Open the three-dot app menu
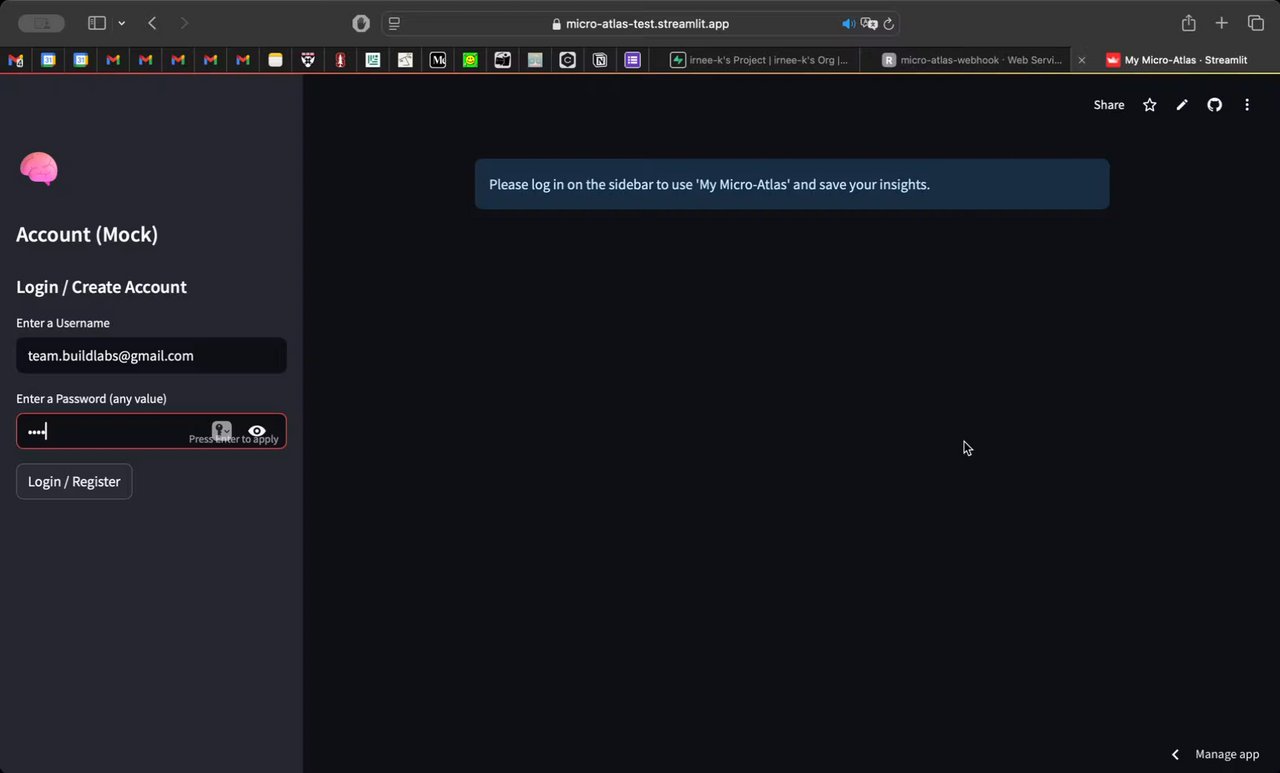Viewport: 1280px width, 773px height. coord(1247,105)
